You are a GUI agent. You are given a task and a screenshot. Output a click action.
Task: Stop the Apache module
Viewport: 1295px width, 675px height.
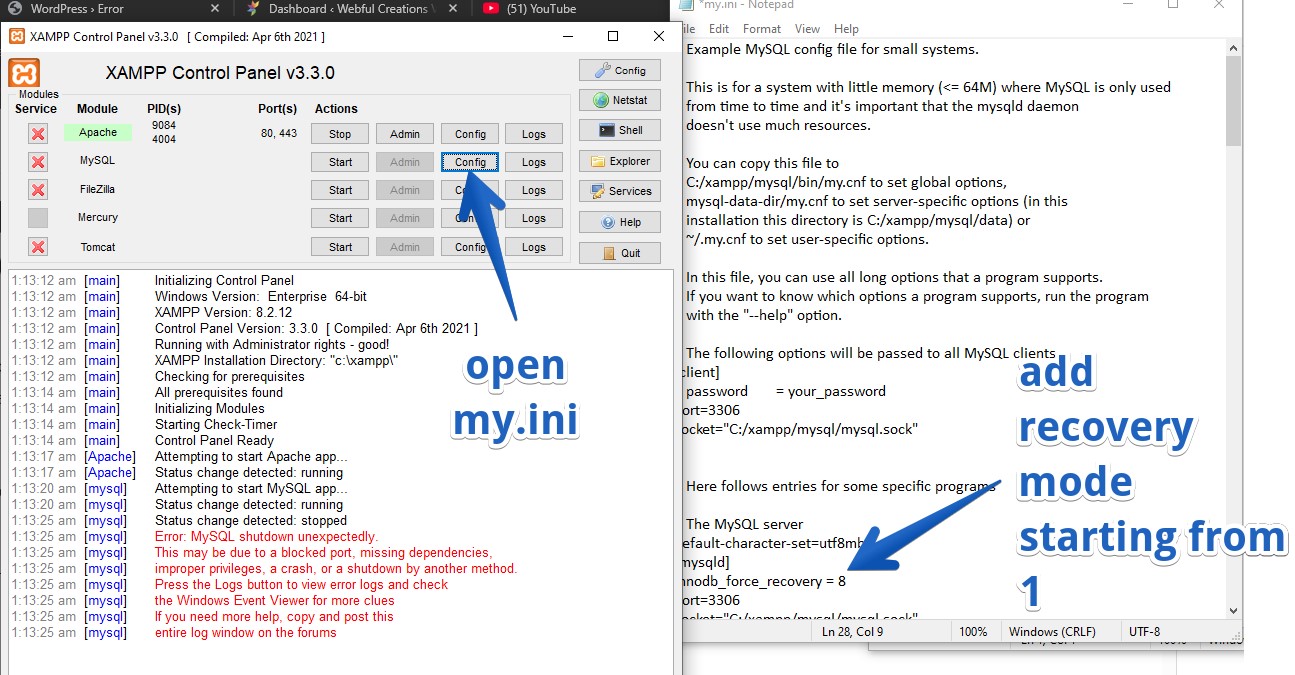(x=340, y=134)
